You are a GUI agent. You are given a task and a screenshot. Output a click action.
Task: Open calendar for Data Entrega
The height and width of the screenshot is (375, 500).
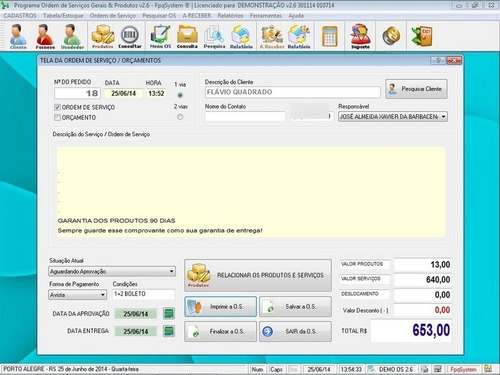[x=169, y=331]
